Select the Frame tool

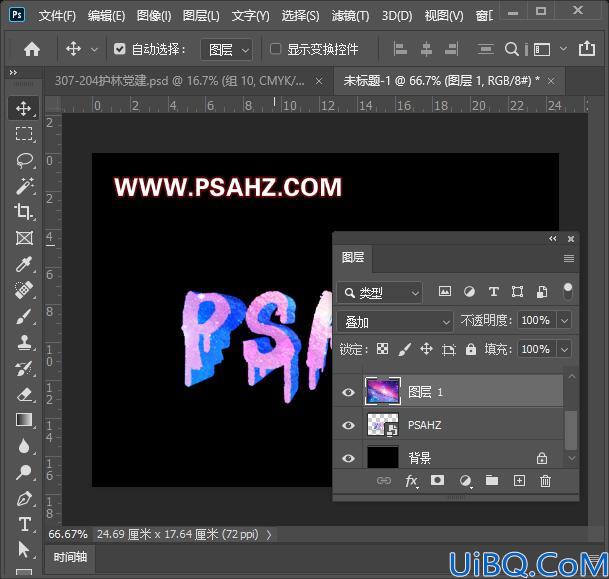pos(24,238)
